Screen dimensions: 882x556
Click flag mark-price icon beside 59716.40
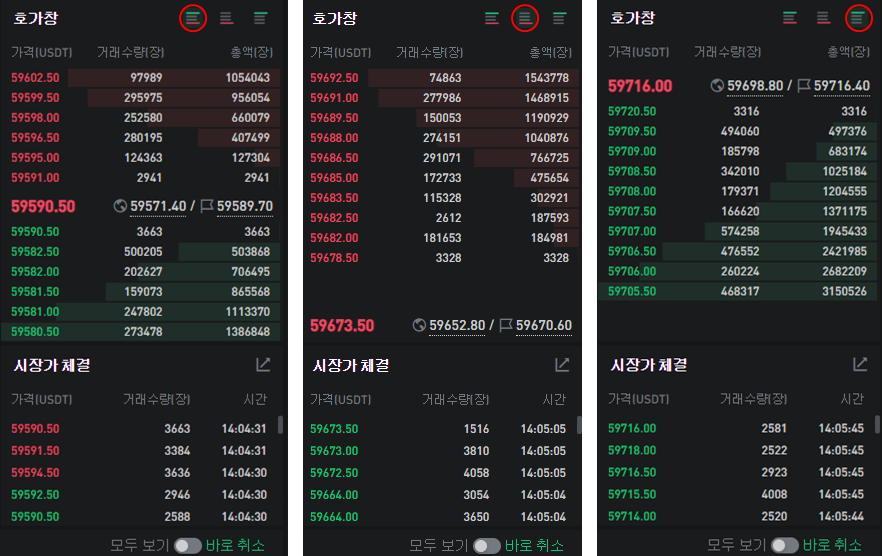click(804, 86)
